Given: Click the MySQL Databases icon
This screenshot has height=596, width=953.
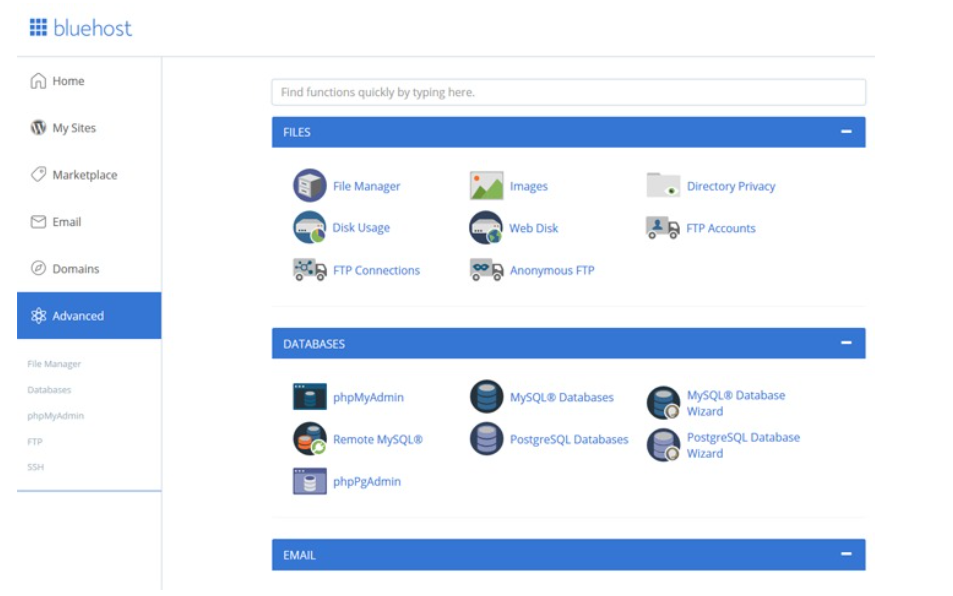Looking at the screenshot, I should click(486, 397).
